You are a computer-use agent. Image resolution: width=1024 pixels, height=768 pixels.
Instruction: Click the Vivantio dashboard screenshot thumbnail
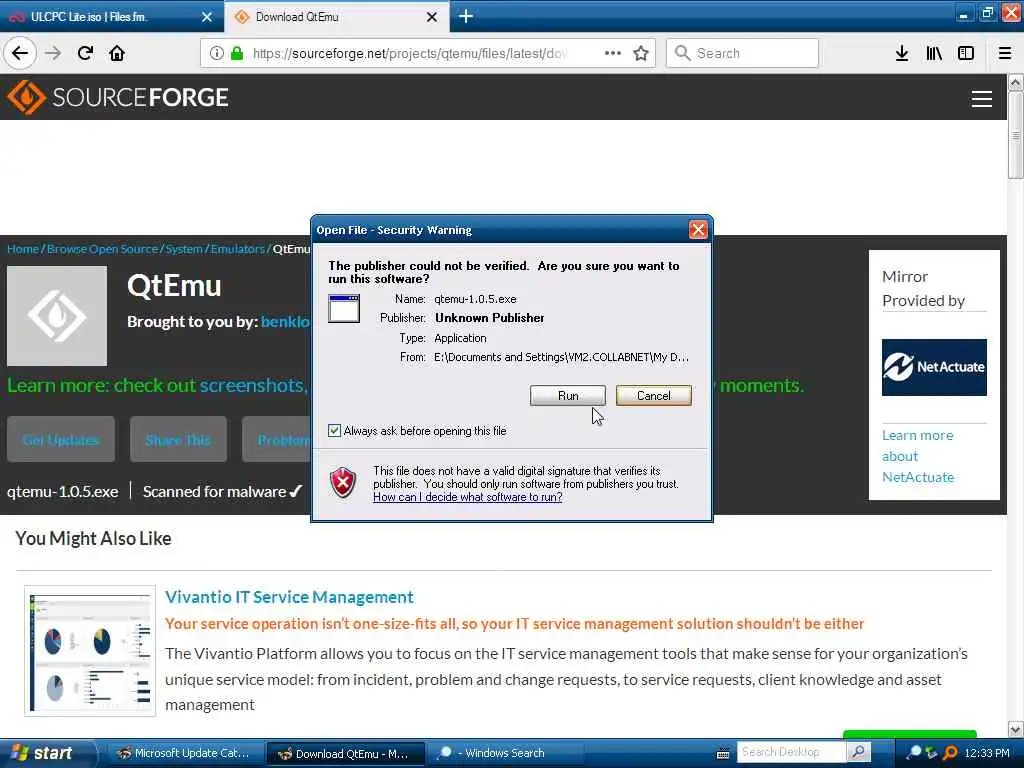tap(90, 650)
